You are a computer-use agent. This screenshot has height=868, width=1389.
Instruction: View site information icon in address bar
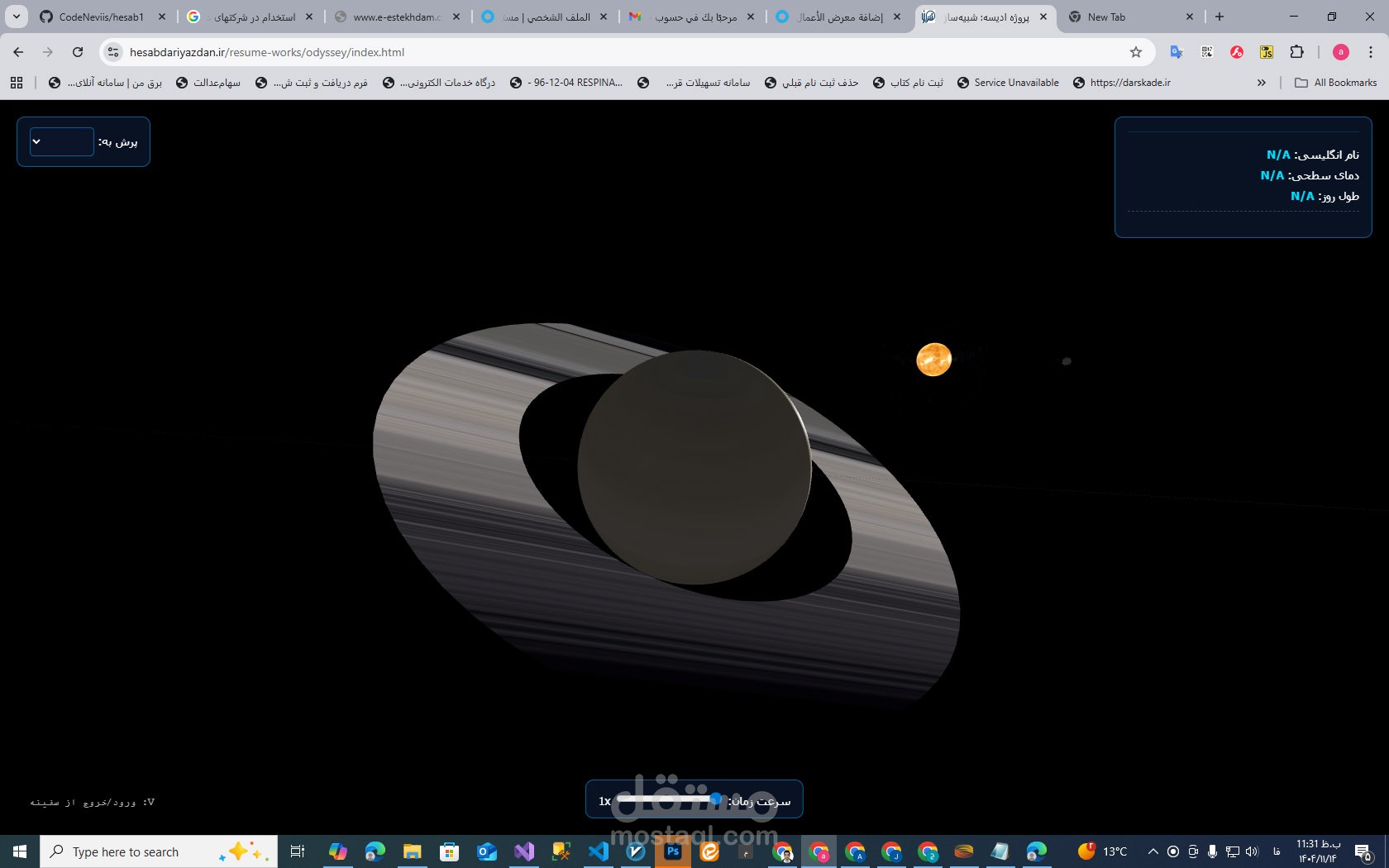(x=113, y=52)
